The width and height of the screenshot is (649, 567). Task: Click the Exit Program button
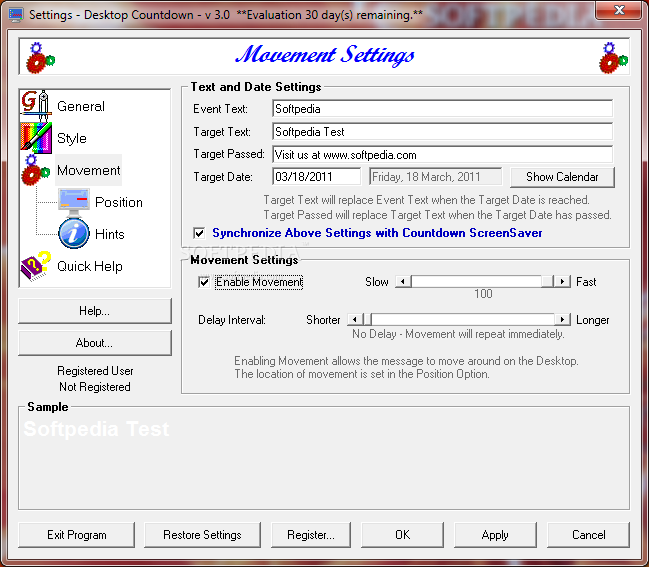click(x=77, y=535)
